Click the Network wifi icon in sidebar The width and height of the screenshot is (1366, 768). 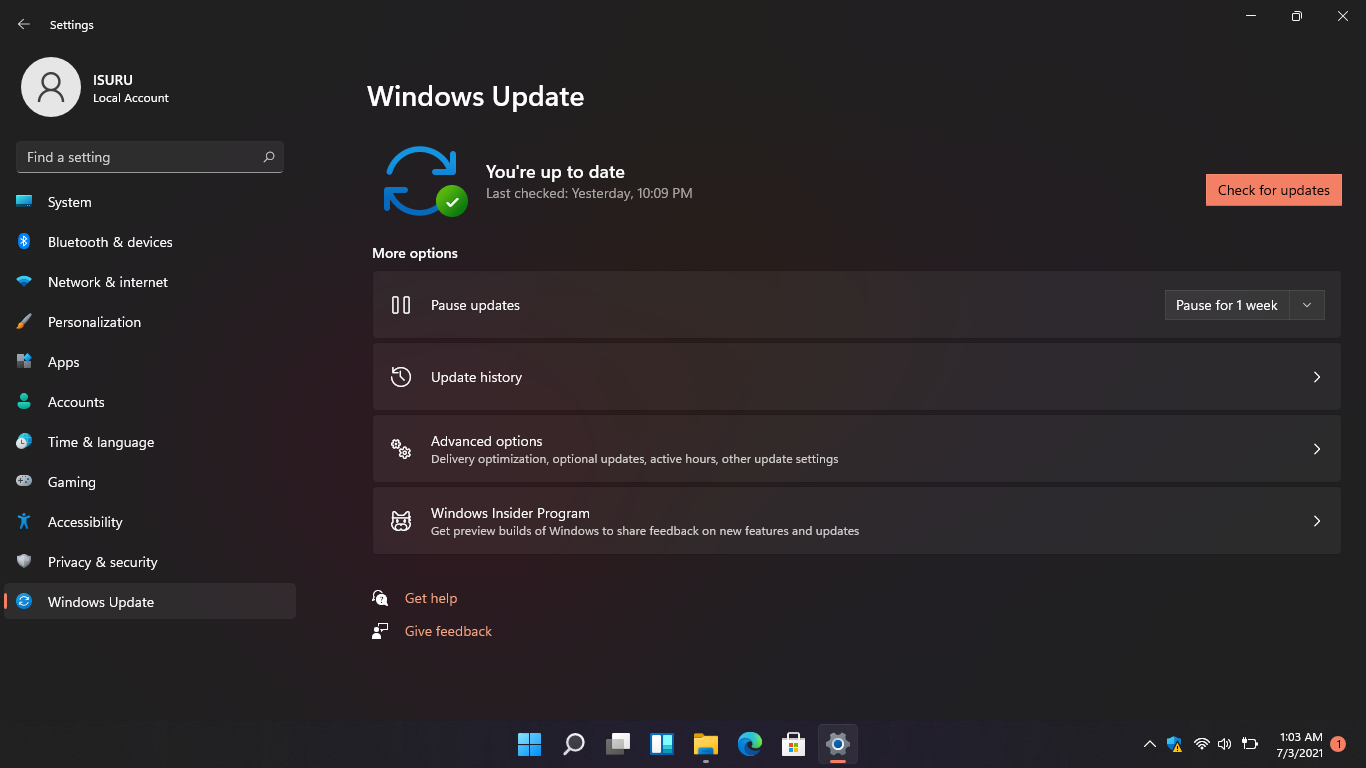[x=24, y=282]
